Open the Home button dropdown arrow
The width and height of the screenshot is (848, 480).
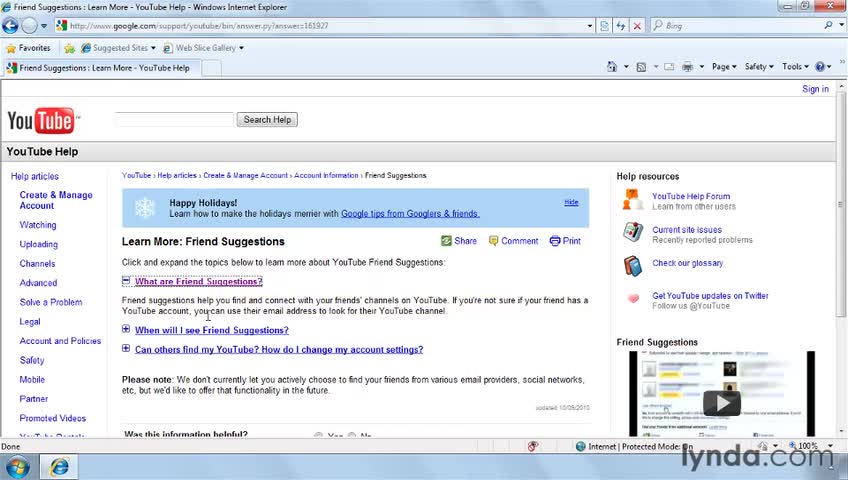click(x=626, y=66)
